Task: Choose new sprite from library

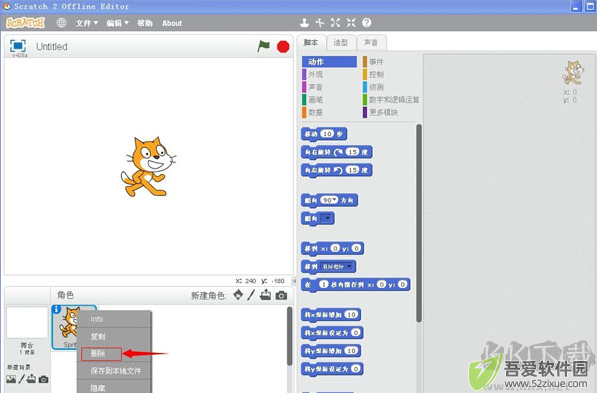Action: tap(238, 294)
